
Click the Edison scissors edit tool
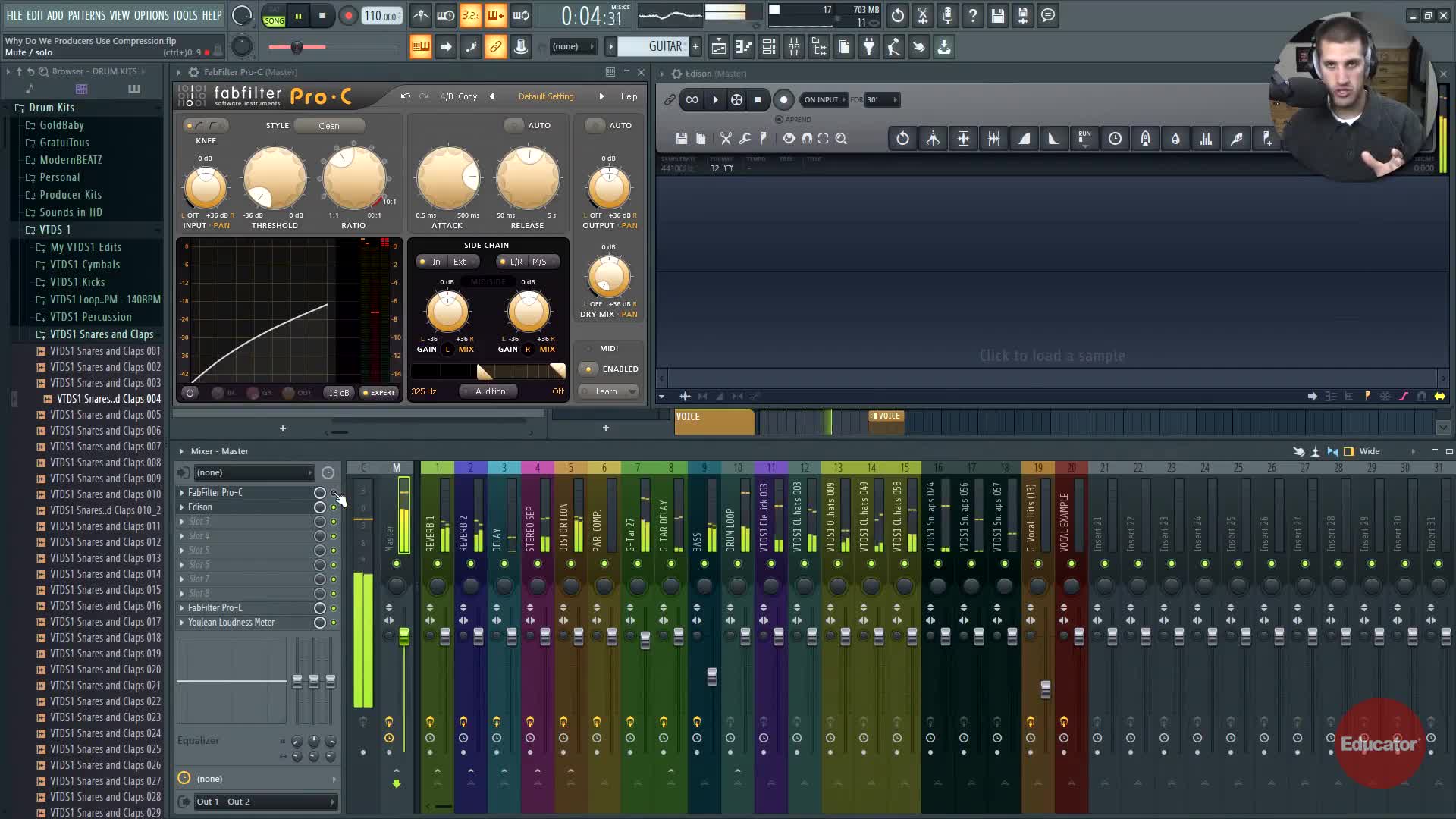click(726, 139)
